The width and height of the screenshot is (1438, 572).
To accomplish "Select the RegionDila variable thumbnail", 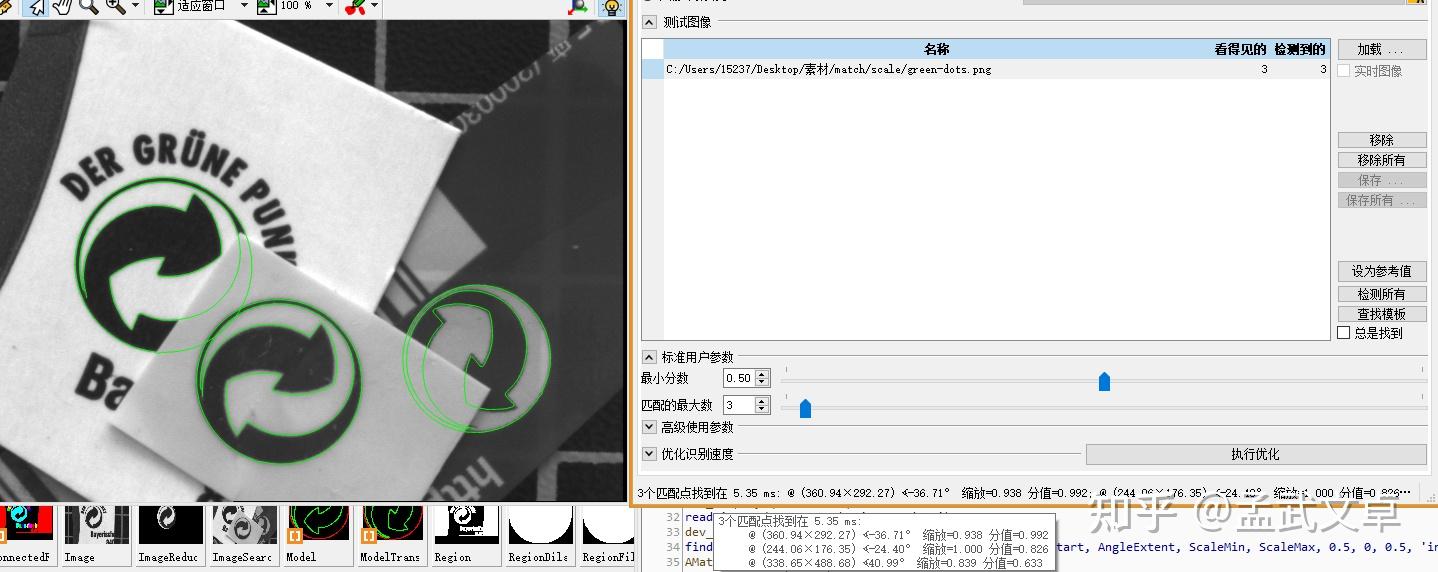I will 540,536.
